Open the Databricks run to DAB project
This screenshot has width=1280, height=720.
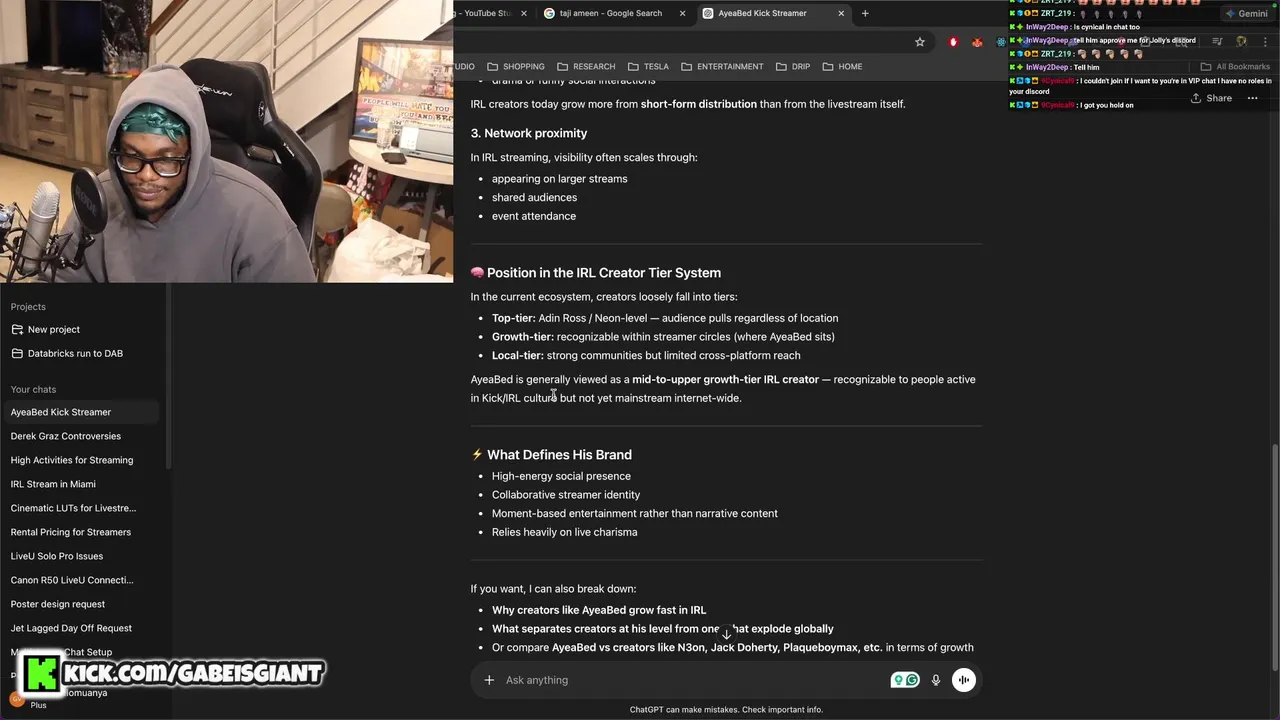pyautogui.click(x=75, y=353)
